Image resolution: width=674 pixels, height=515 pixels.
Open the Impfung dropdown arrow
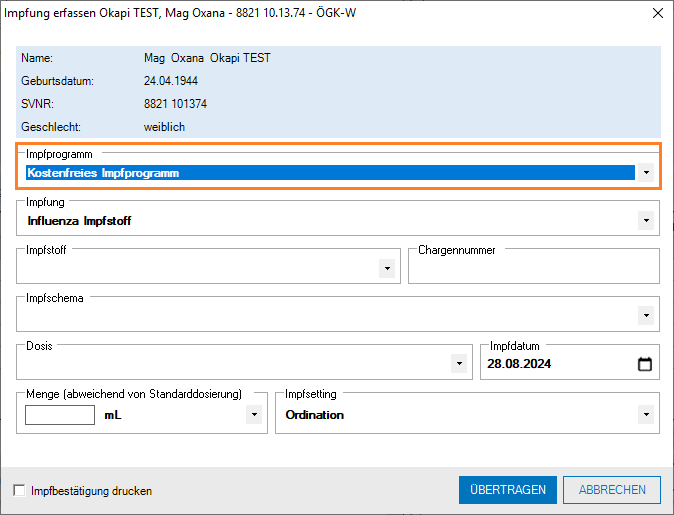[x=647, y=221]
